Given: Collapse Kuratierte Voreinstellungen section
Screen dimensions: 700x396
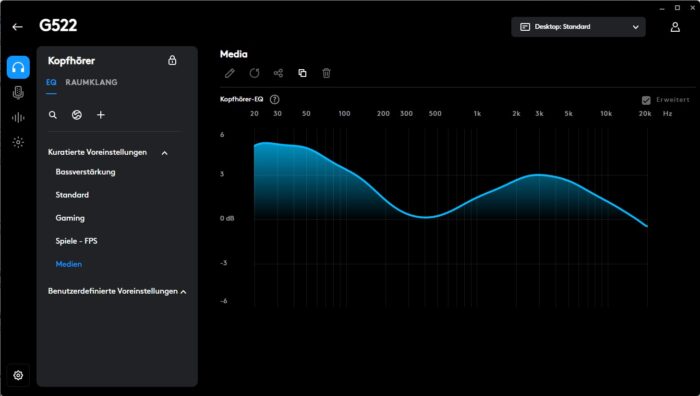Looking at the screenshot, I should coord(165,153).
